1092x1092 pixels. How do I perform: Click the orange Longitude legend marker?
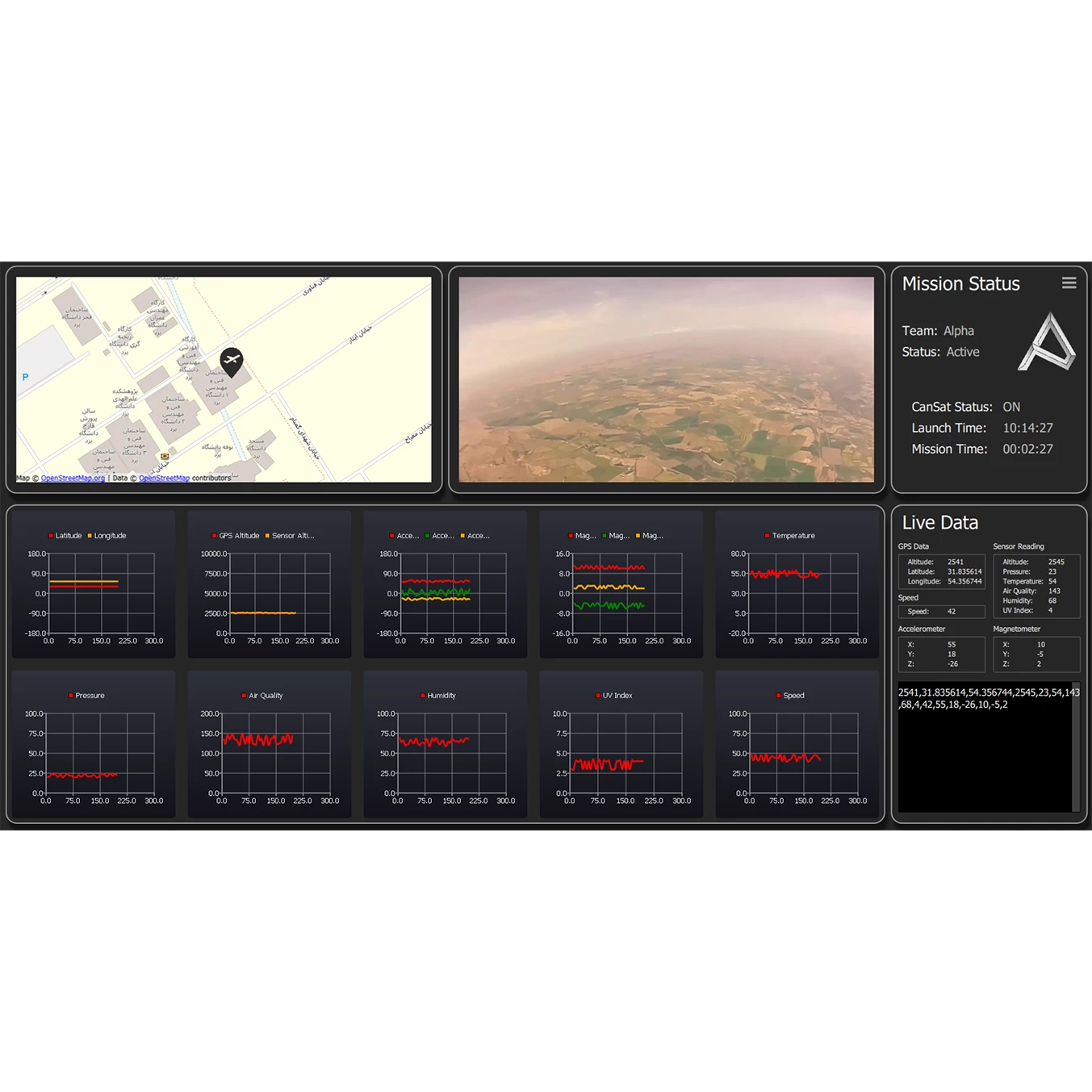[90, 535]
